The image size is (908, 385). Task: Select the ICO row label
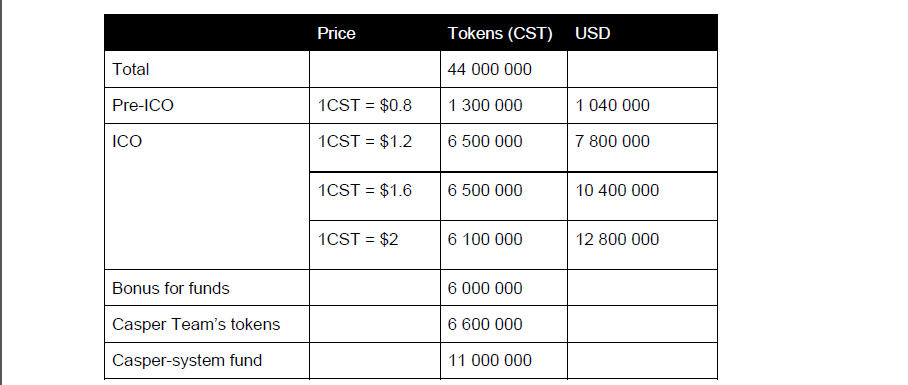(127, 141)
